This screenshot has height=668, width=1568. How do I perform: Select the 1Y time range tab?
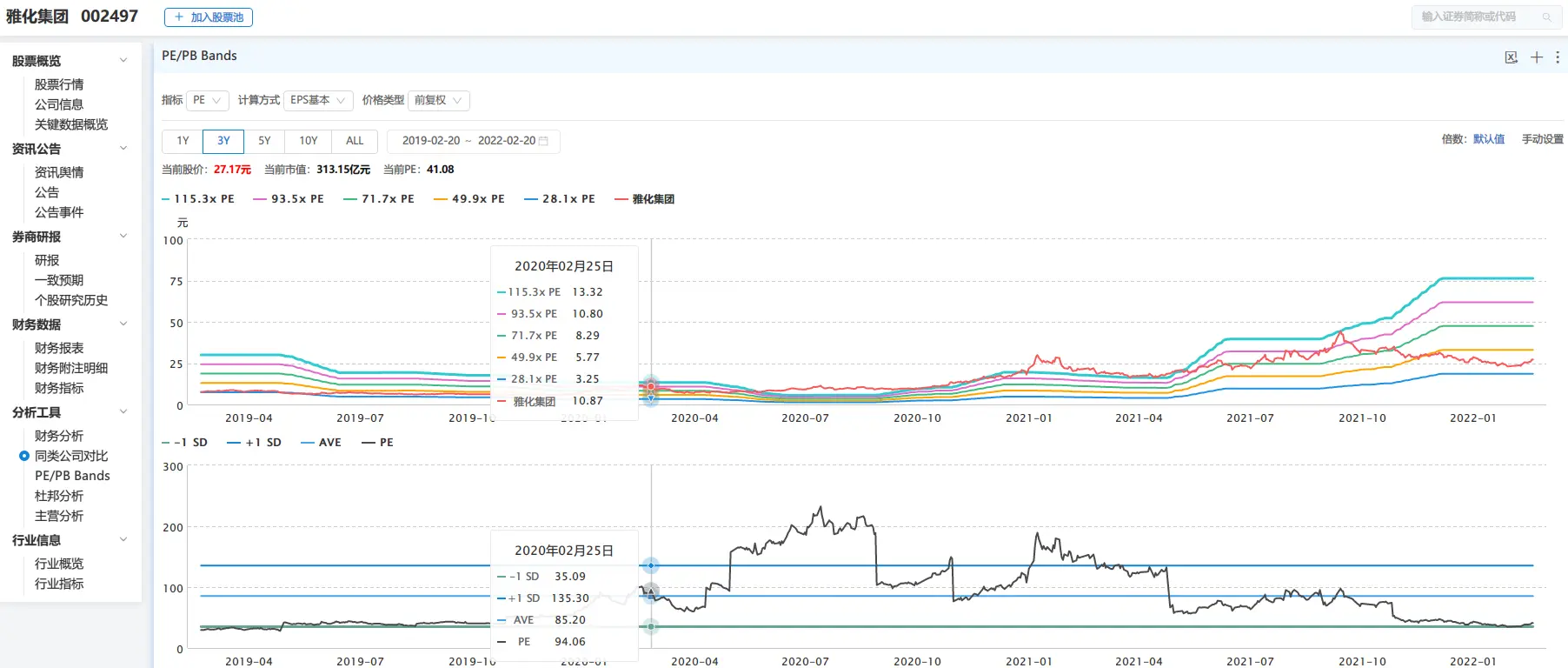183,141
